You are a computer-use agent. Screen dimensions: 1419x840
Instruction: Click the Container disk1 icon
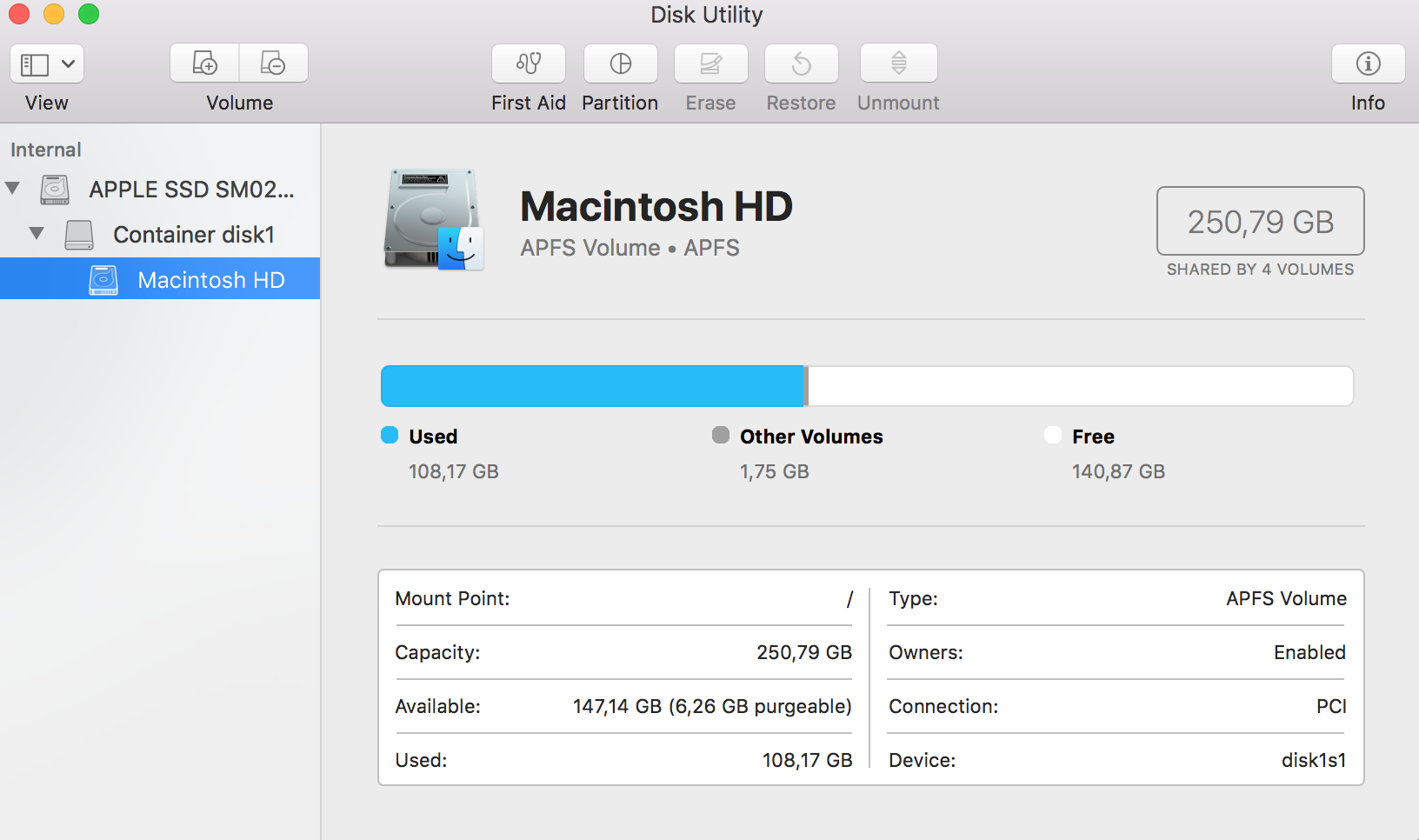[79, 235]
